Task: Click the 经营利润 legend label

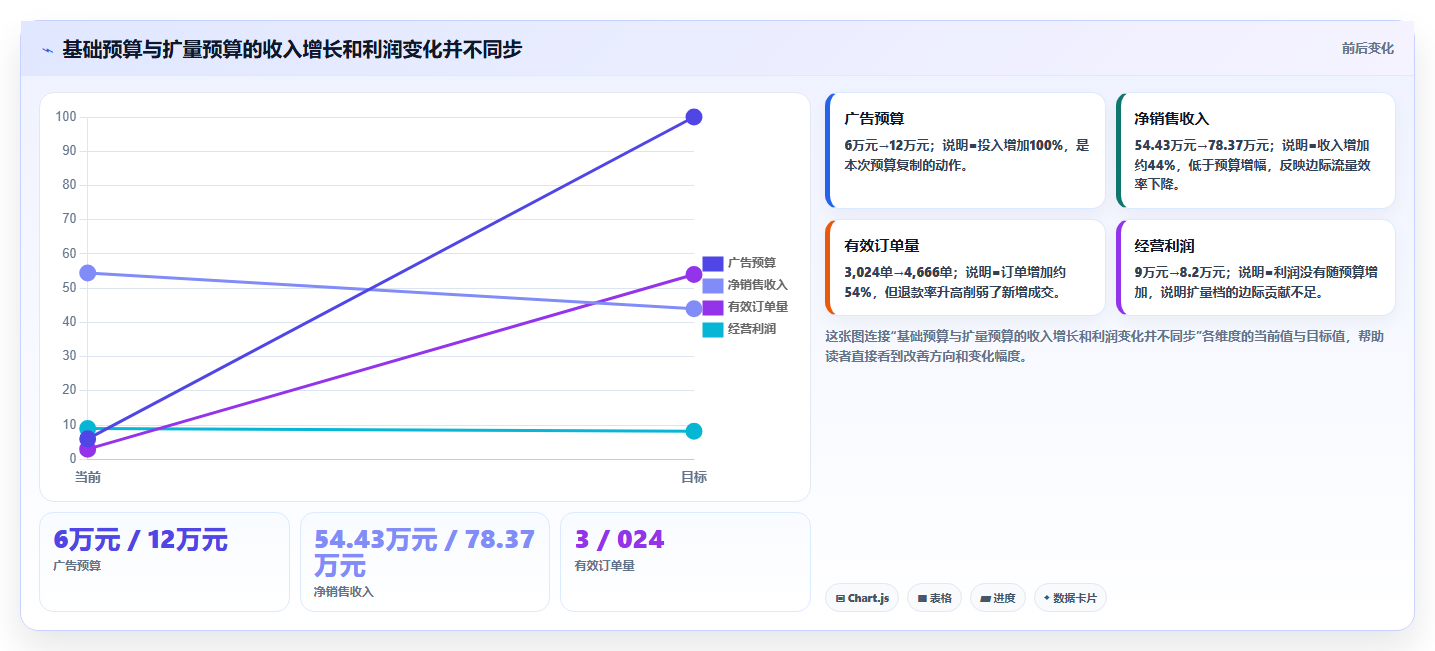Action: pyautogui.click(x=752, y=329)
